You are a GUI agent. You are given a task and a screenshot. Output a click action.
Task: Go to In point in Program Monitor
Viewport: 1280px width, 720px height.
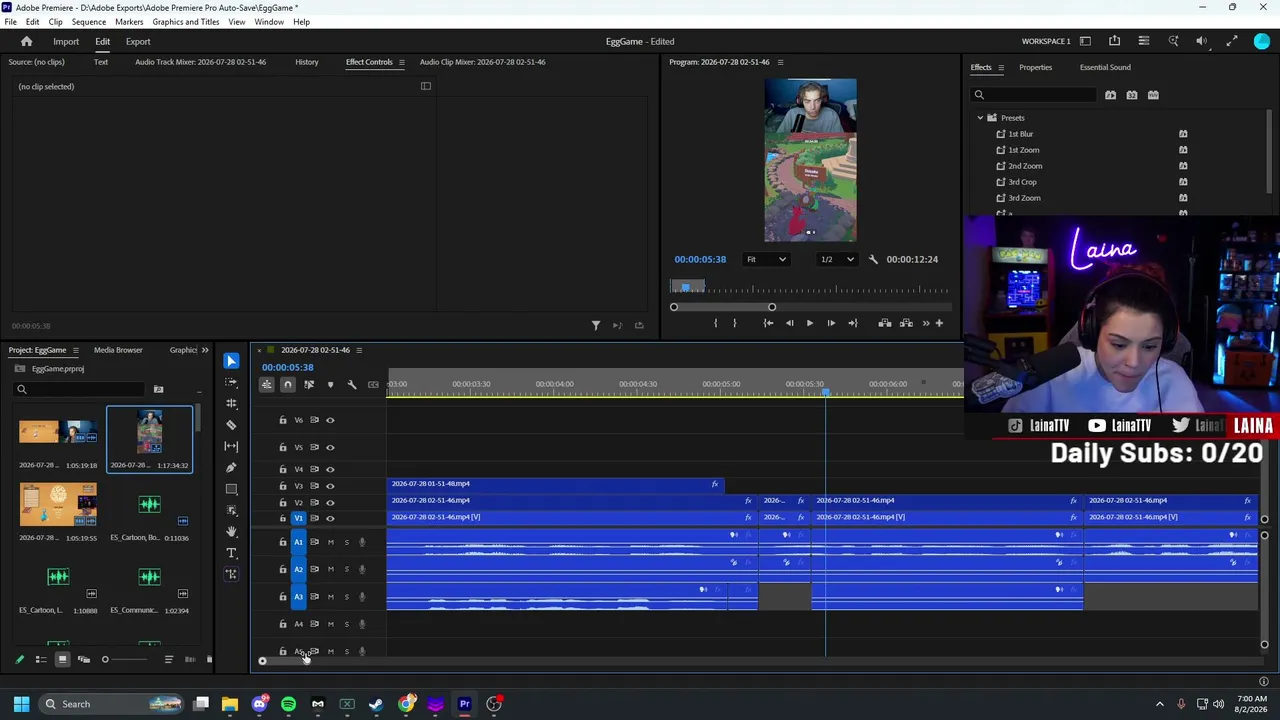(x=768, y=323)
